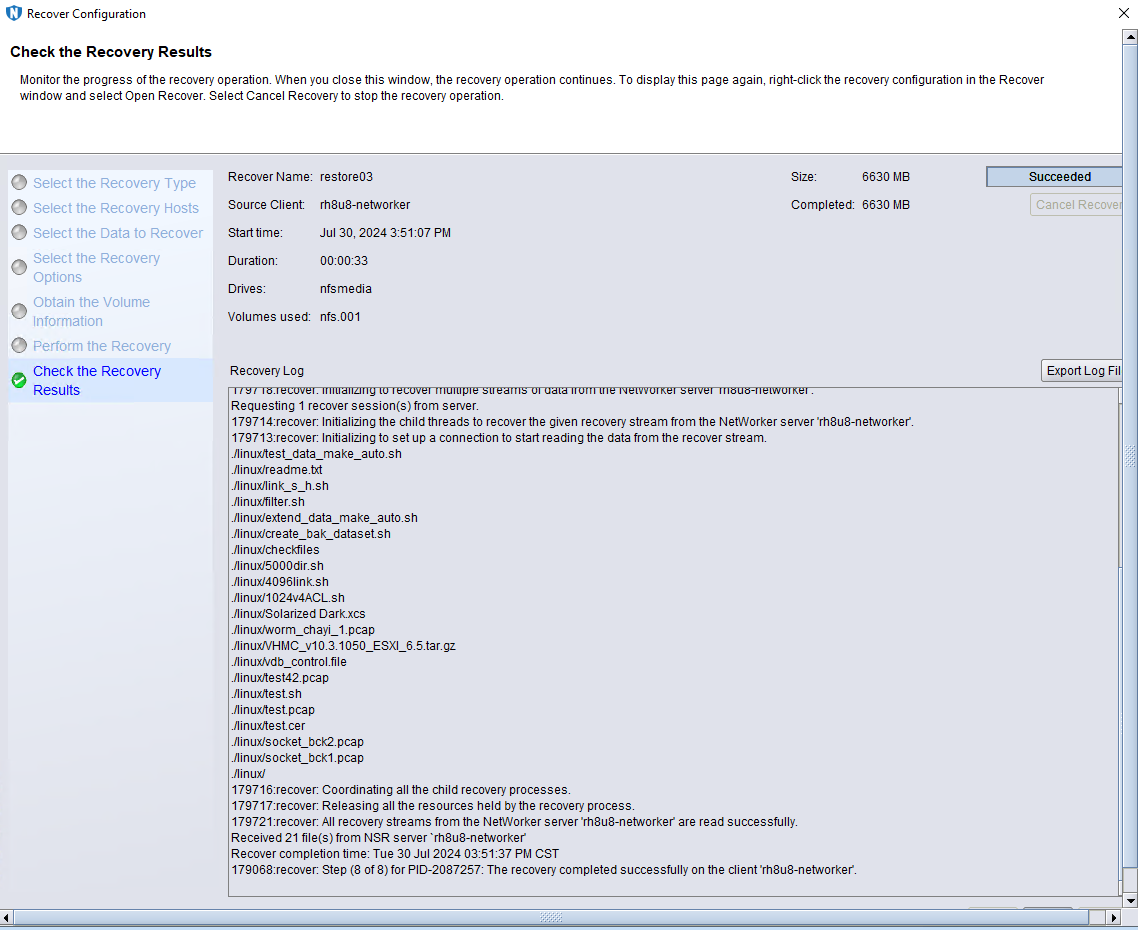Viewport: 1138px width, 930px height.
Task: Jump to Select the Recovery Options step
Action: pos(96,268)
